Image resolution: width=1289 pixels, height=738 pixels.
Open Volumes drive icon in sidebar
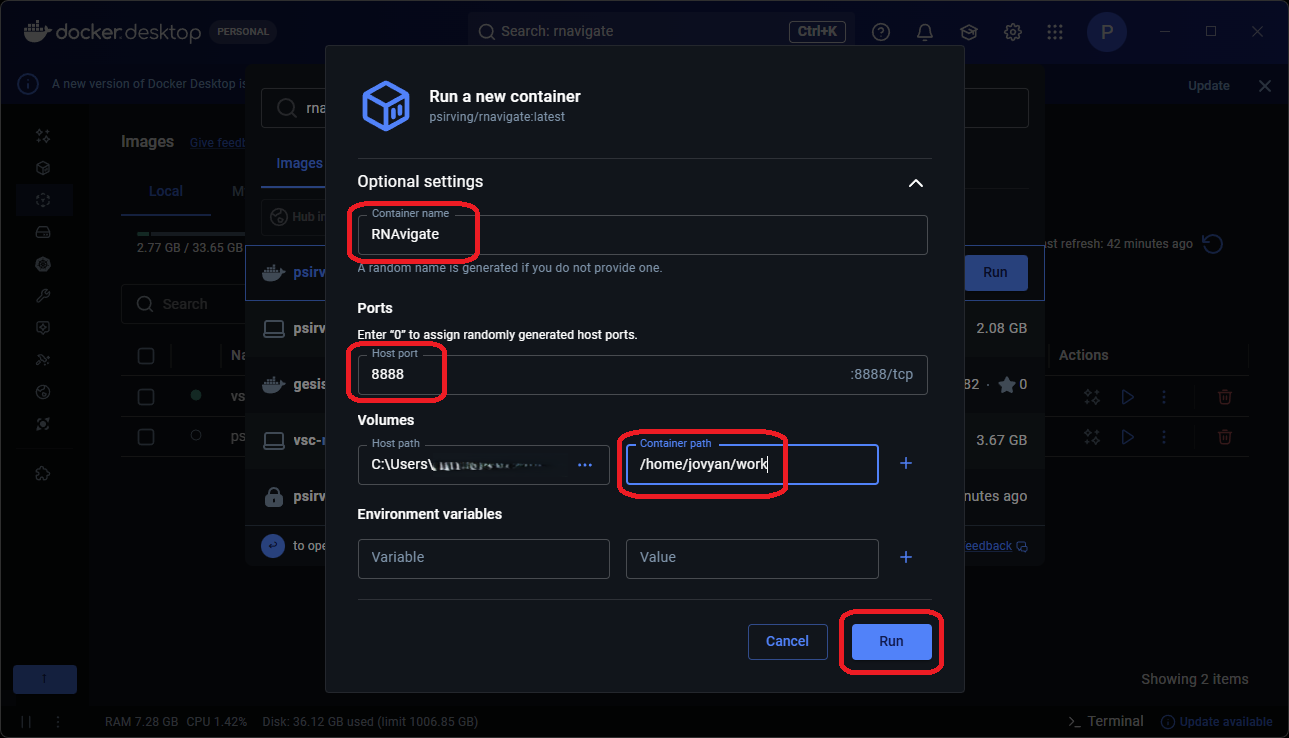[43, 232]
